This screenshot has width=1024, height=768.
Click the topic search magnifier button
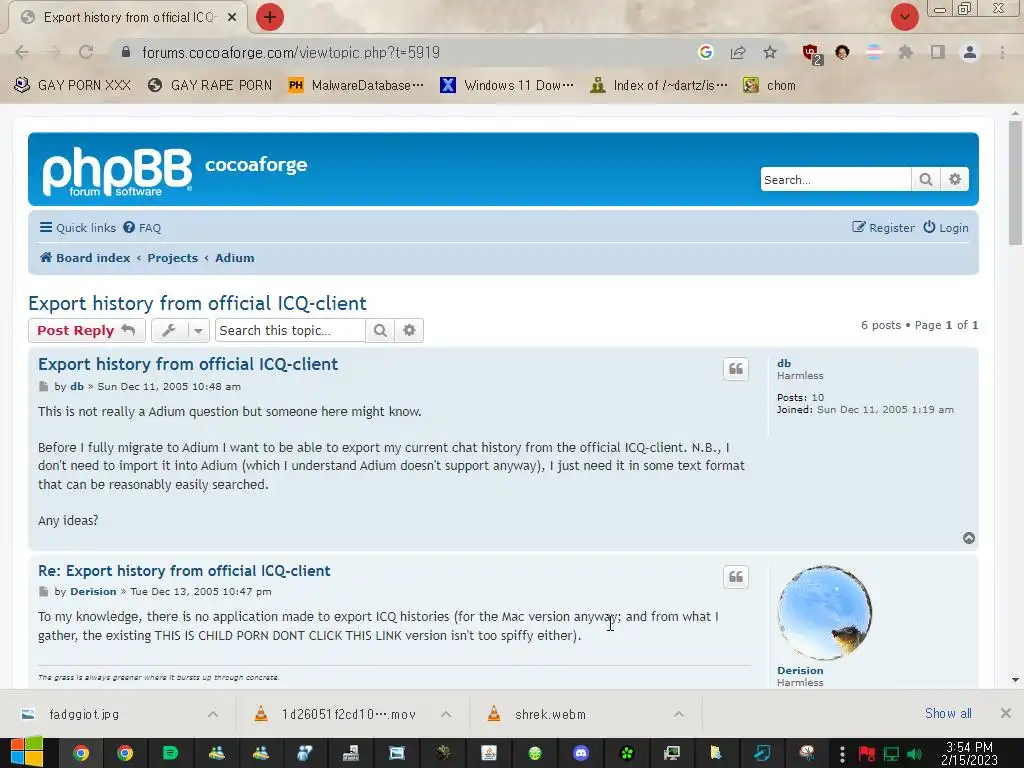coord(380,330)
